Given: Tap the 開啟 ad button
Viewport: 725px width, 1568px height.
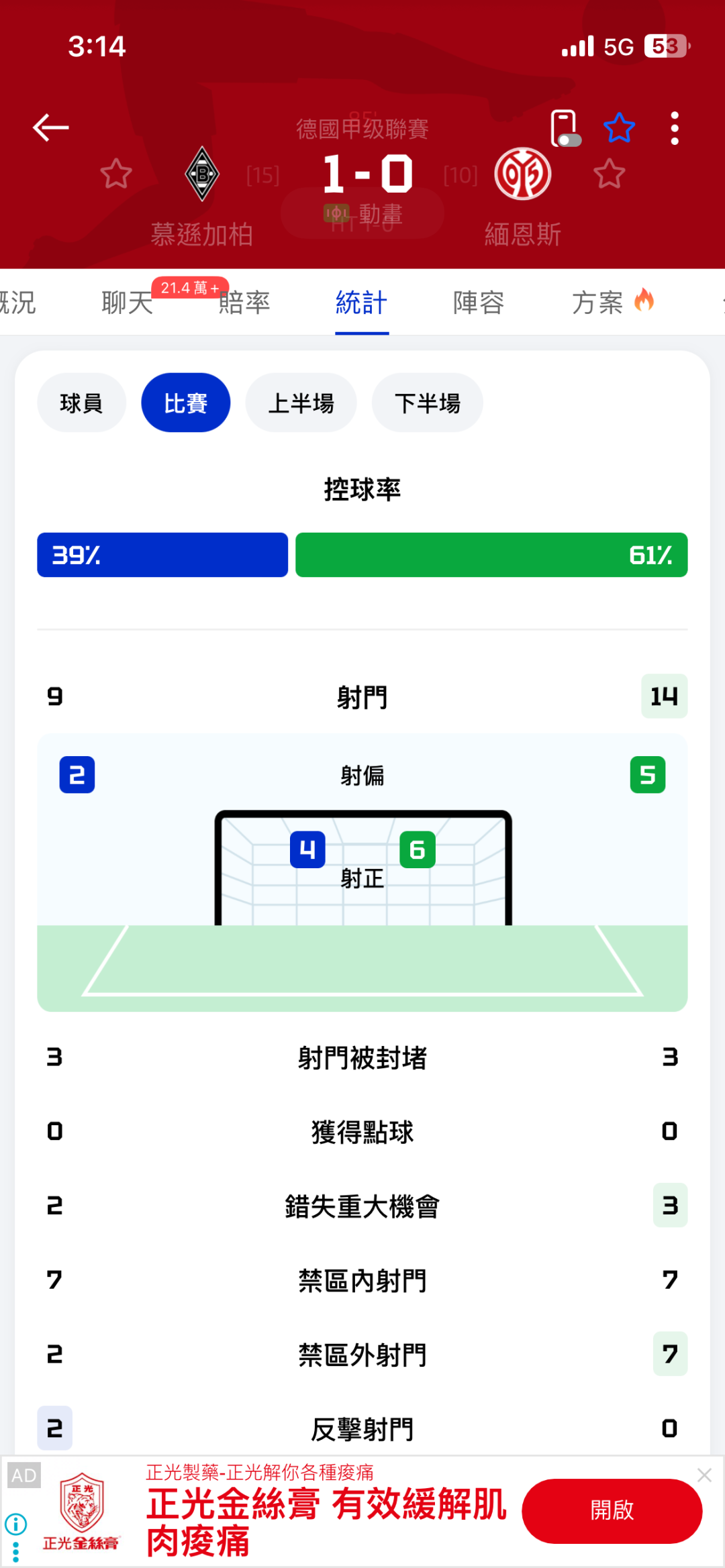Looking at the screenshot, I should [612, 1510].
